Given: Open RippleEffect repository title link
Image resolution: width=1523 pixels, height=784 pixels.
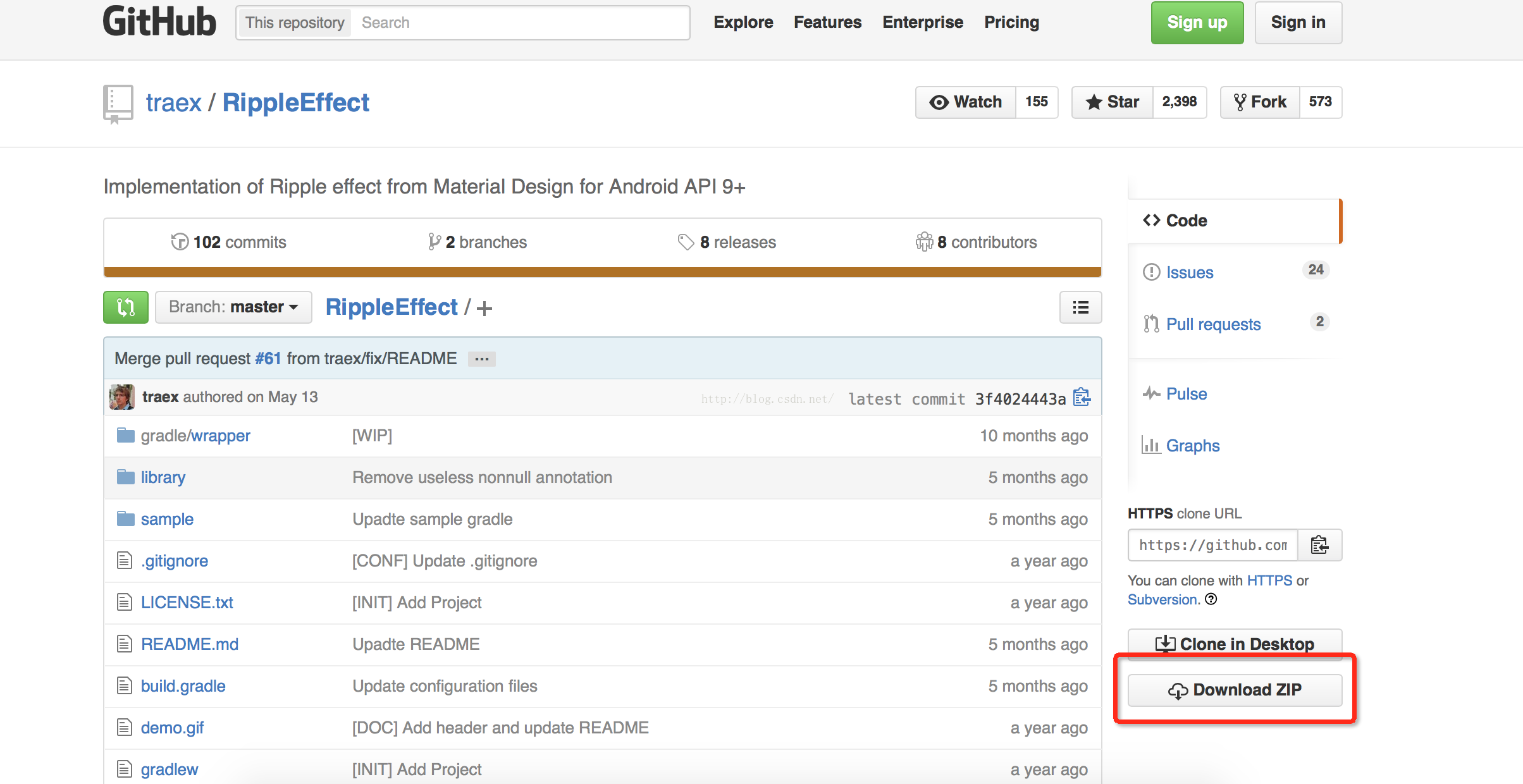Looking at the screenshot, I should click(x=296, y=102).
